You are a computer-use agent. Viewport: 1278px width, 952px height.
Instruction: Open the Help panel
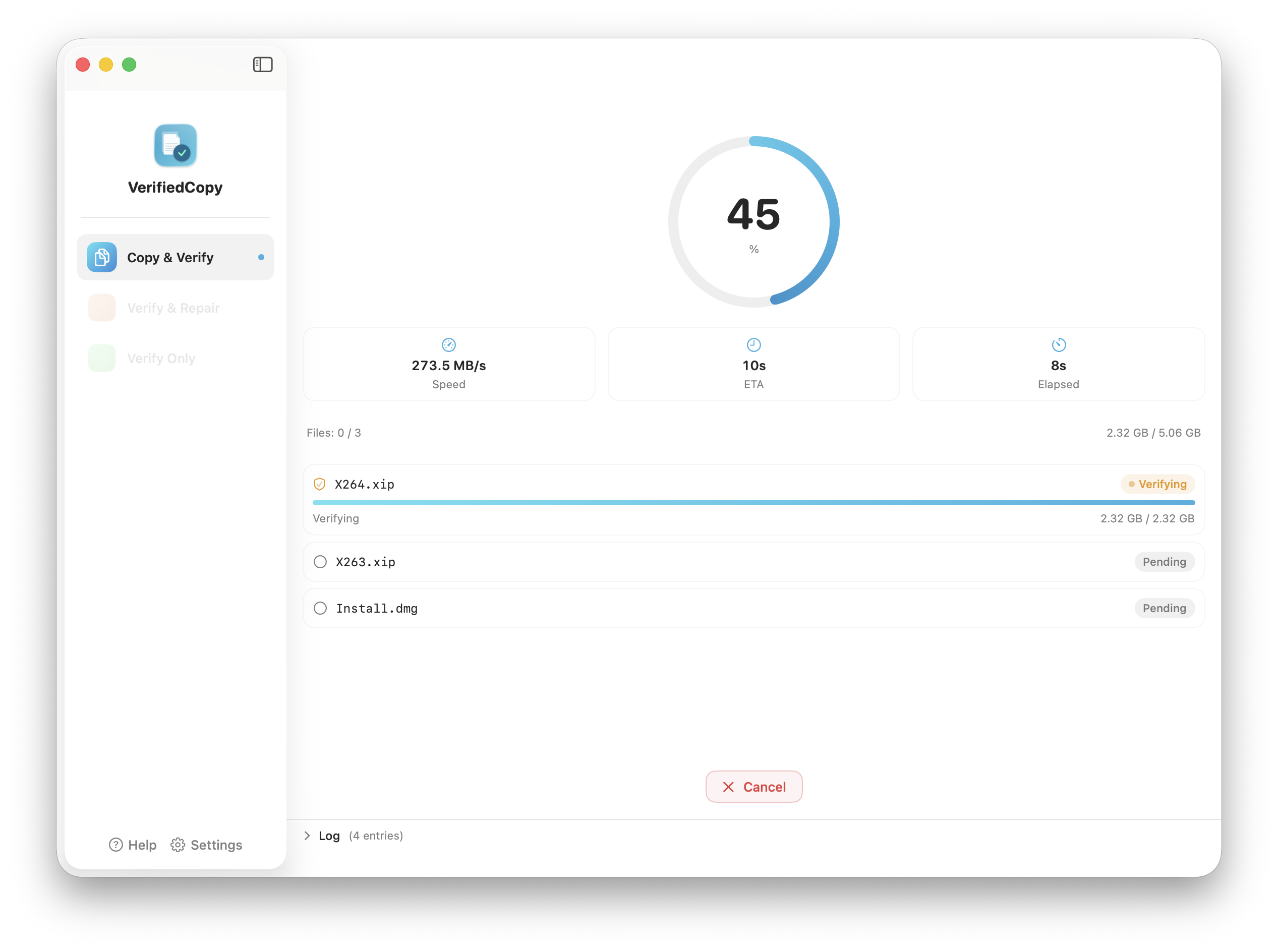[132, 845]
